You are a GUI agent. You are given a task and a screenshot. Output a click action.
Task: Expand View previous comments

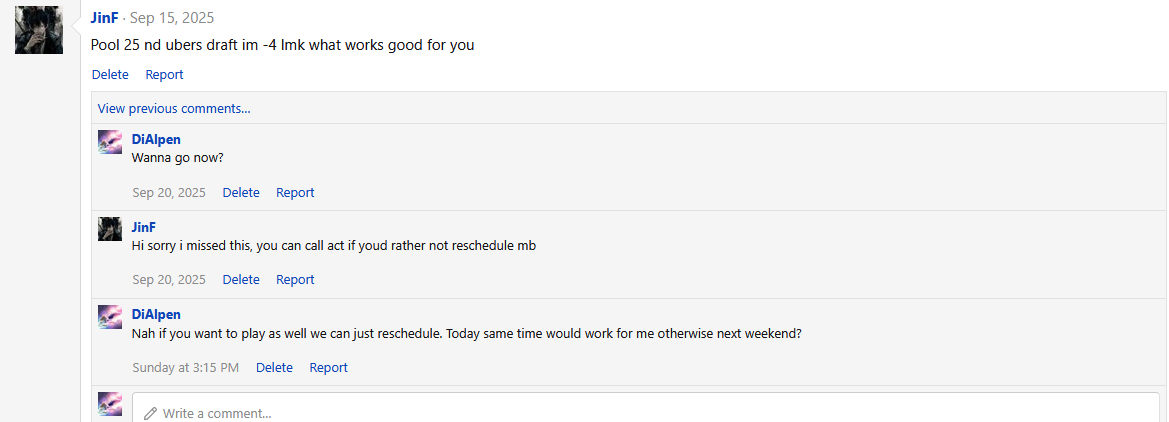[x=174, y=108]
